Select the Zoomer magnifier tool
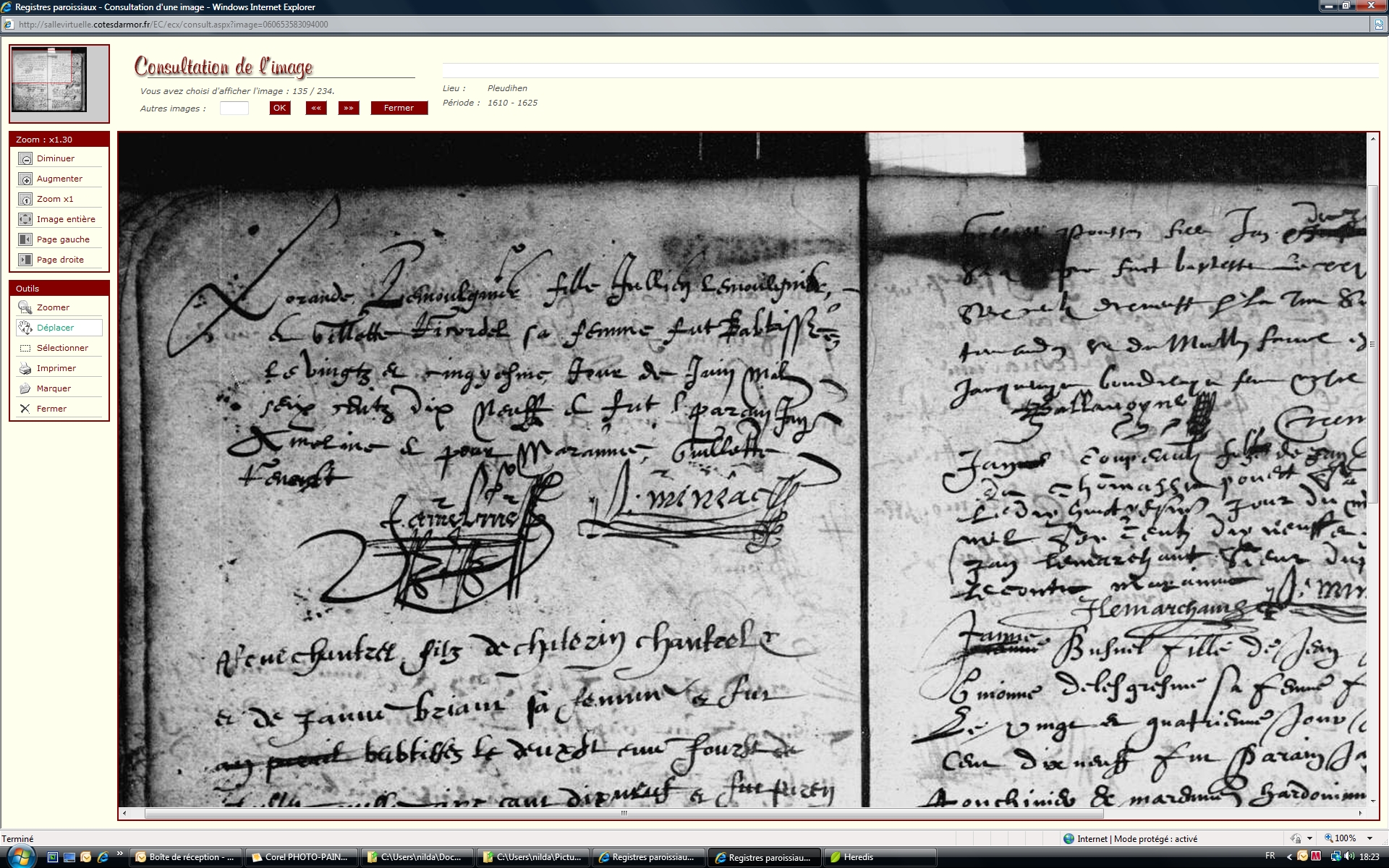 pos(25,307)
